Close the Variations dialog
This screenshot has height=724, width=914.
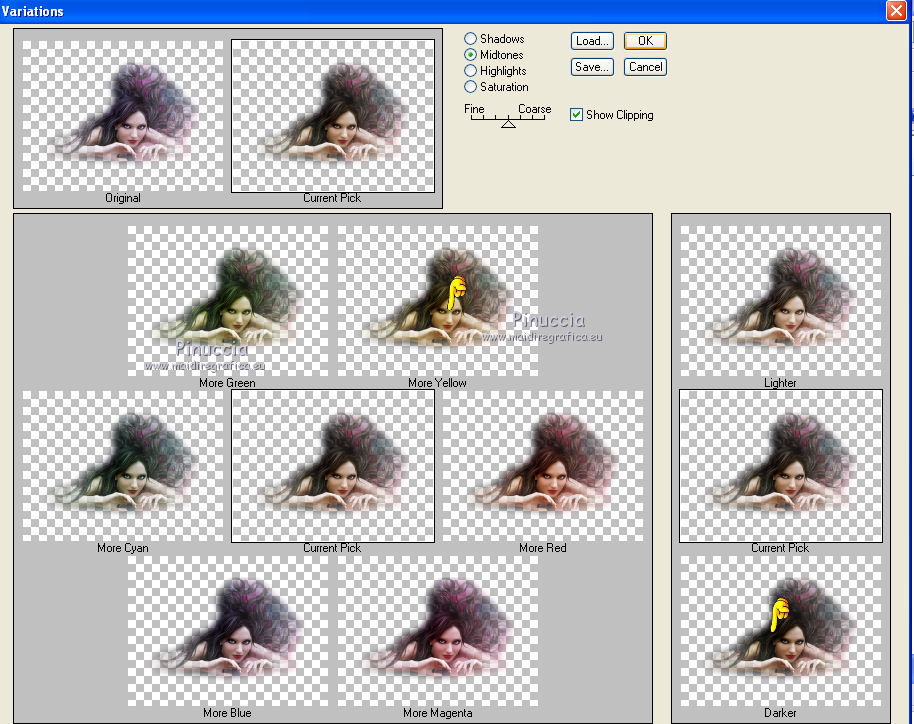tap(895, 10)
